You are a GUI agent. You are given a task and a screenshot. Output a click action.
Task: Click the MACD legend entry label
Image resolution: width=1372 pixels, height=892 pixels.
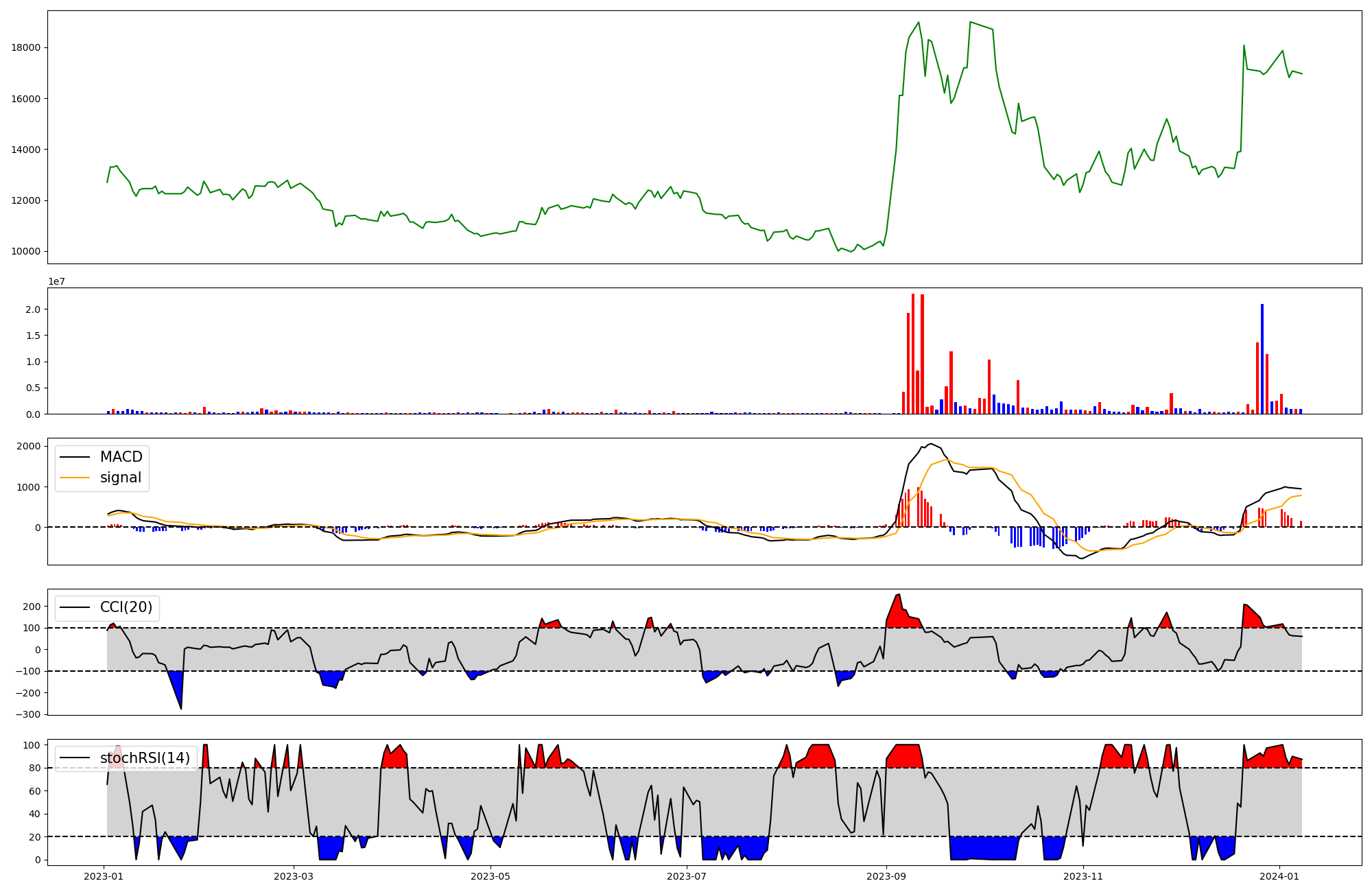coord(121,457)
